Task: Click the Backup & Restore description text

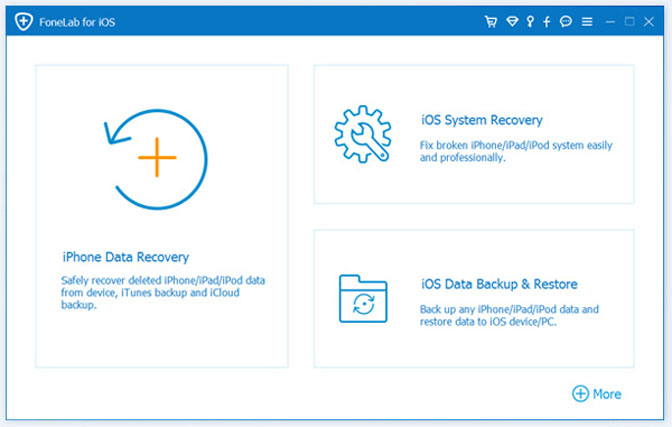Action: tap(509, 316)
